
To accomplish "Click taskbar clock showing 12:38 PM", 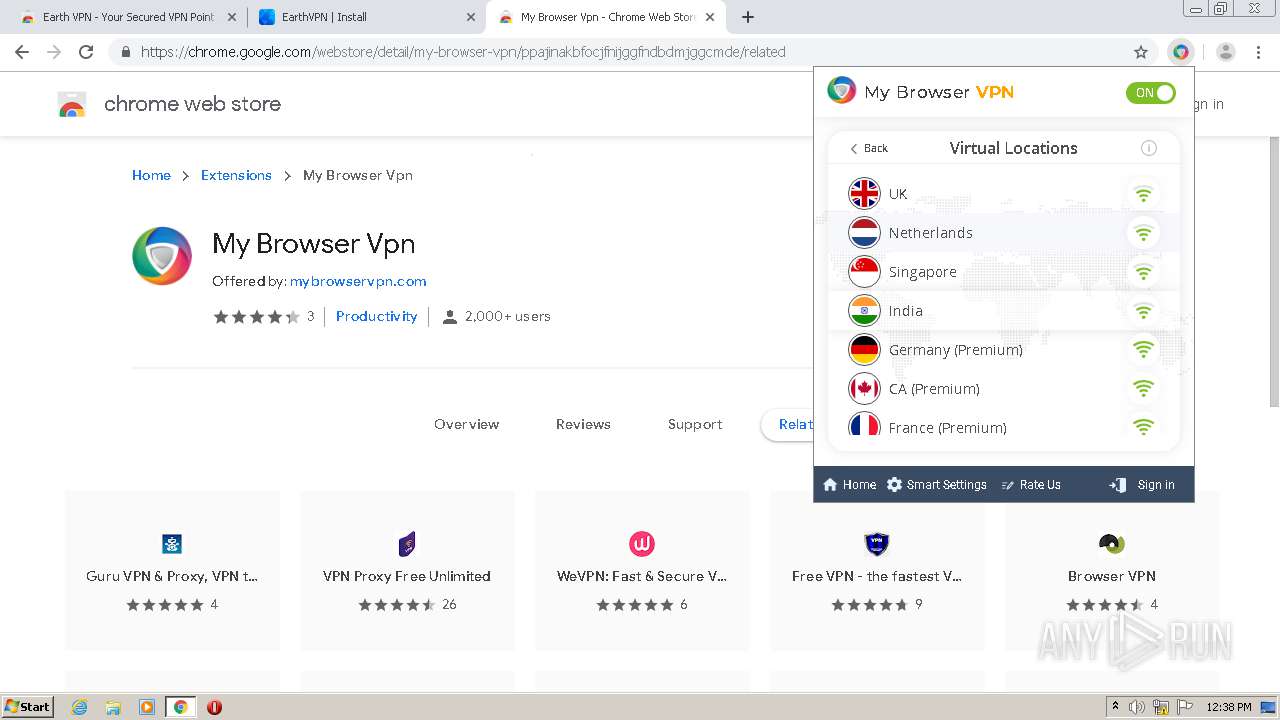I will 1228,707.
